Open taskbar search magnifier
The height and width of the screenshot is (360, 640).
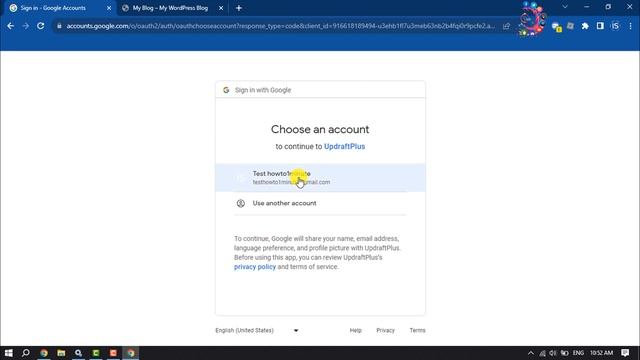point(26,353)
